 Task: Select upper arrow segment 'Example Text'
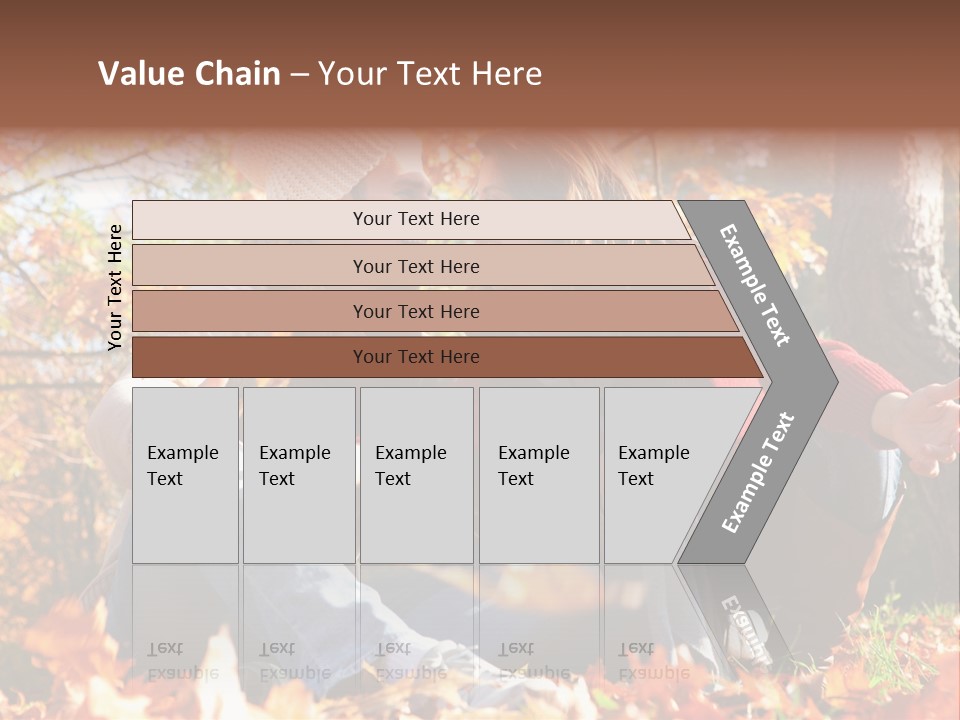click(x=755, y=285)
